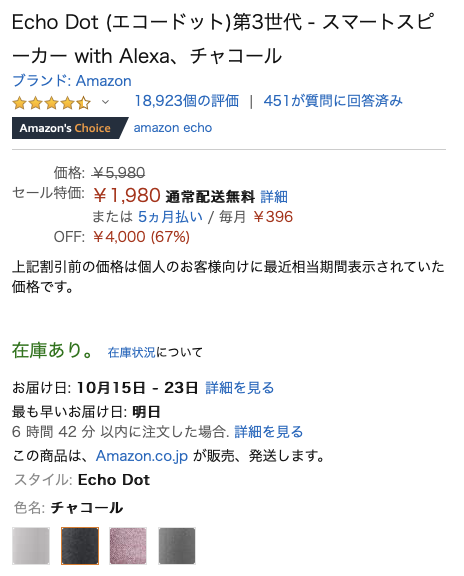Open the 451が質問に回答済み link
This screenshot has height=576, width=464.
point(333,101)
